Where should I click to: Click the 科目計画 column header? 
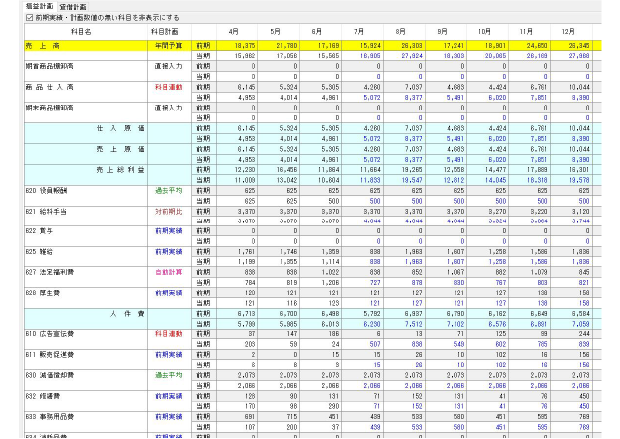click(x=166, y=32)
